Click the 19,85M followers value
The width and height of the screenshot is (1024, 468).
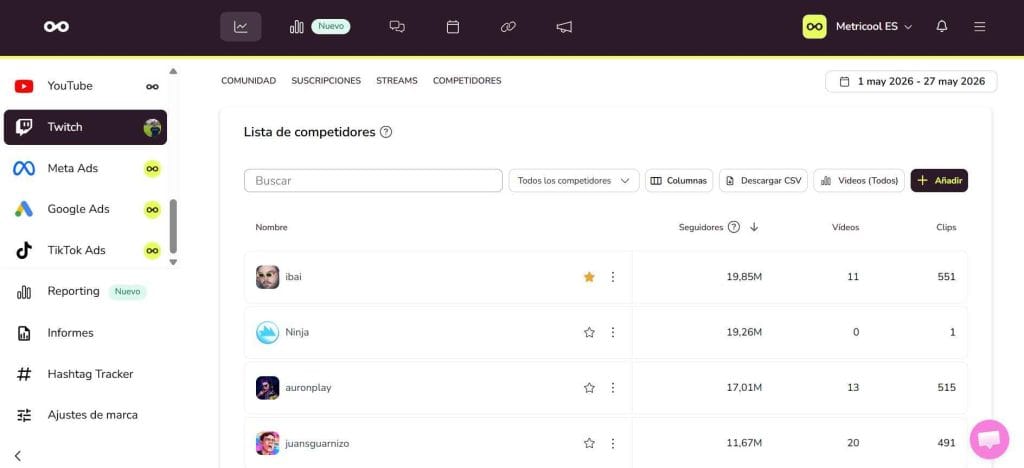pos(744,277)
